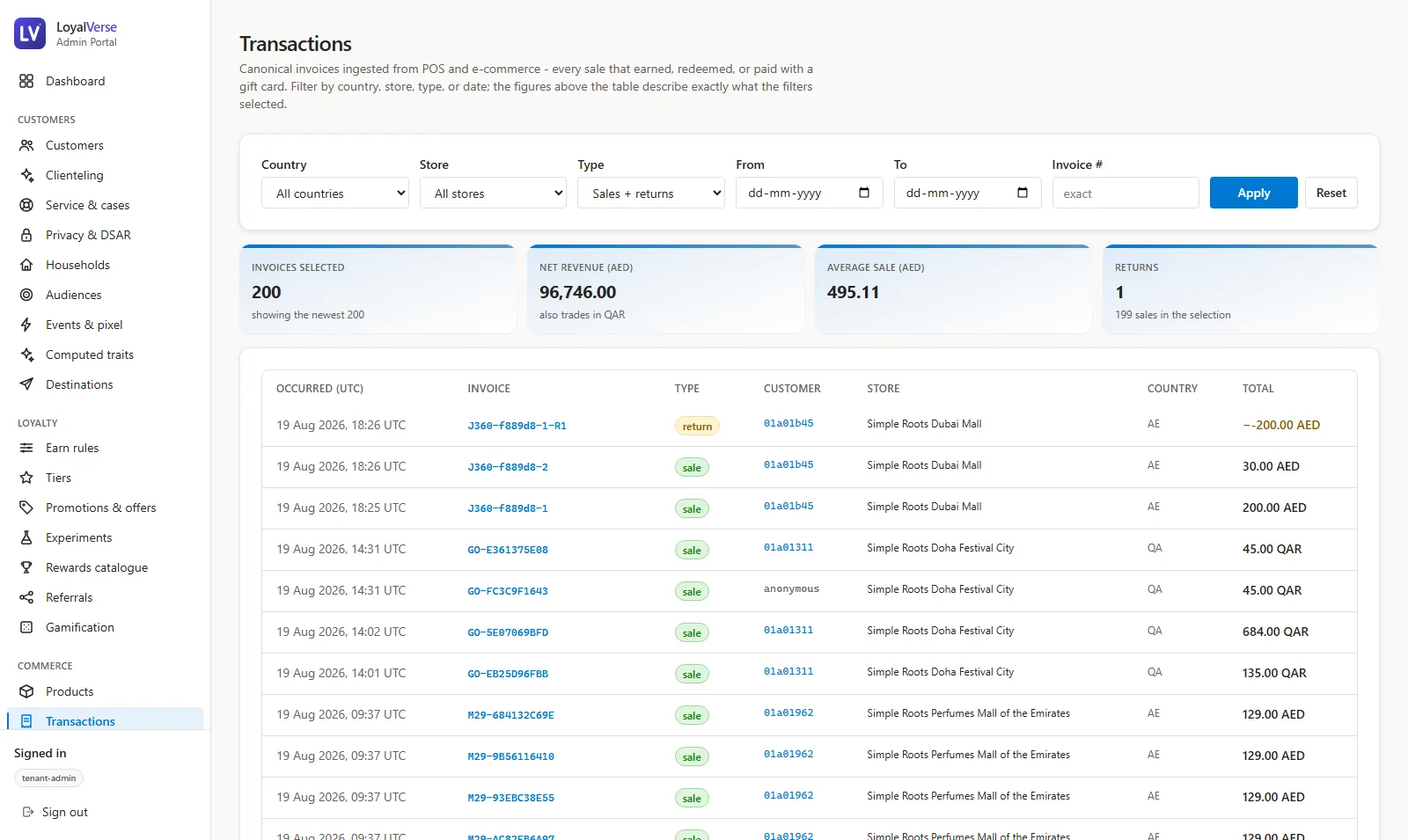1408x840 pixels.
Task: Open the From date calendar picker icon
Action: [x=864, y=193]
